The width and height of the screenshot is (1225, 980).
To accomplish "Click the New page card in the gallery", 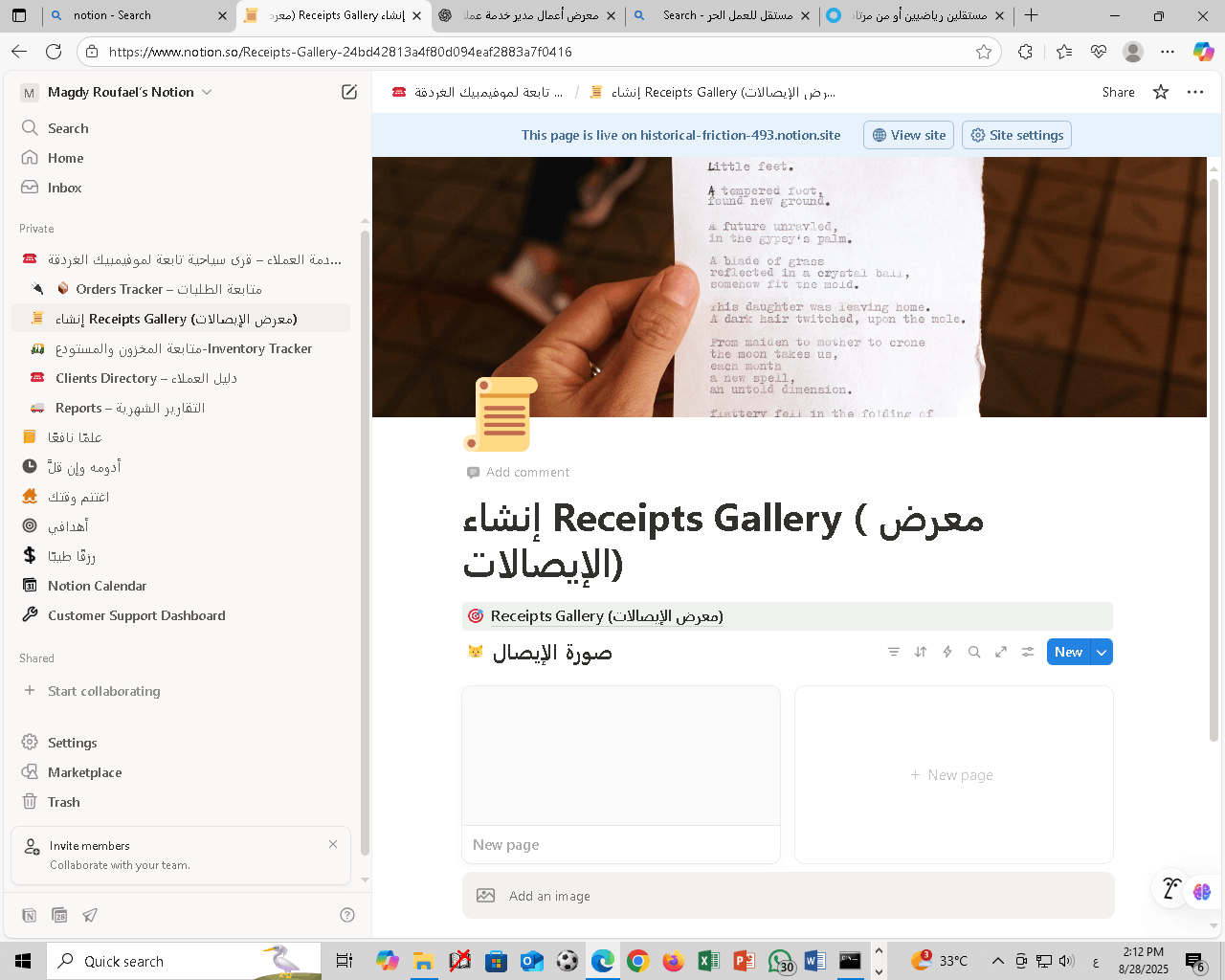I will pyautogui.click(x=952, y=774).
